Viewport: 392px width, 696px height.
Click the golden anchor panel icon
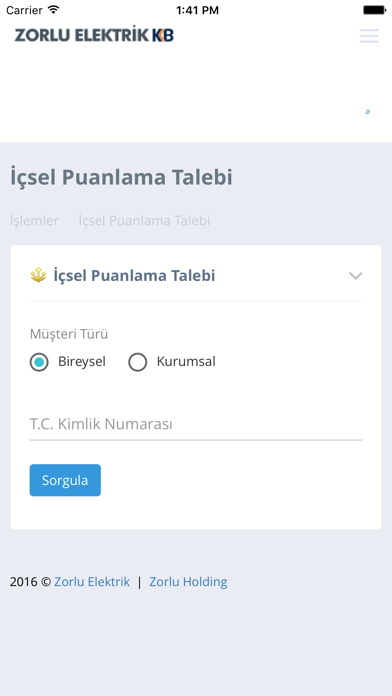39,276
